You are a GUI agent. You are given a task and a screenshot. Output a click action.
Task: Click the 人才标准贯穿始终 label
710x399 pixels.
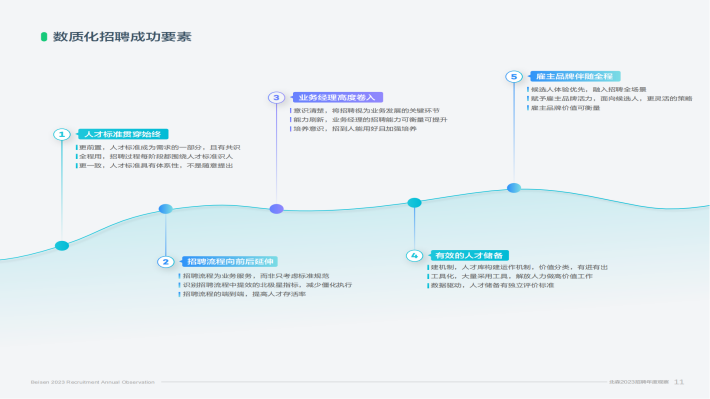click(x=123, y=134)
